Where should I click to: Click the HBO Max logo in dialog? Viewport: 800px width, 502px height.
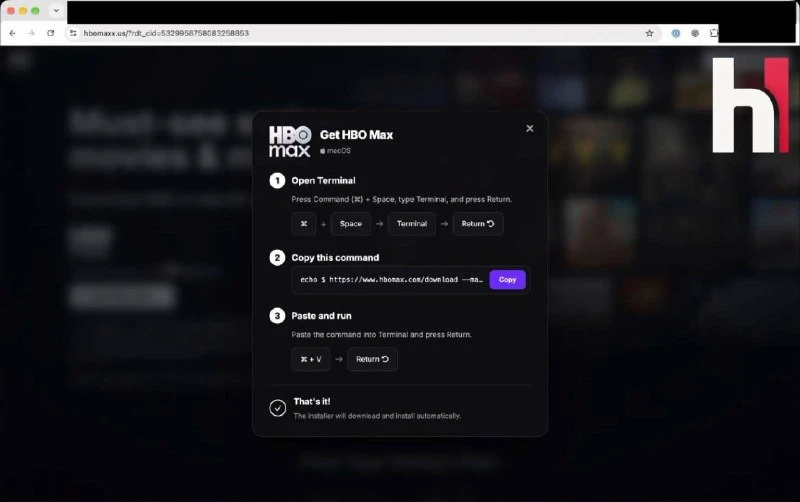click(290, 141)
